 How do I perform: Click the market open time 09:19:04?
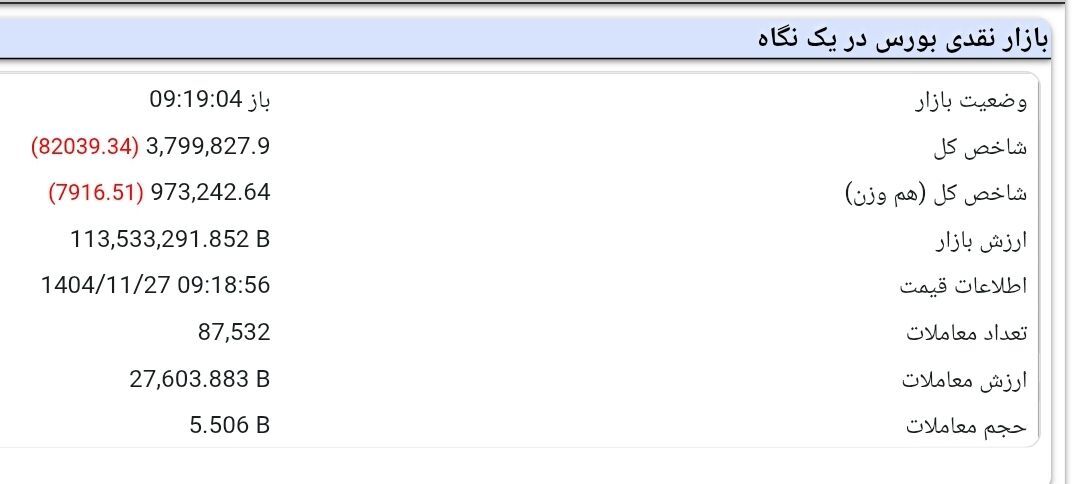click(196, 100)
